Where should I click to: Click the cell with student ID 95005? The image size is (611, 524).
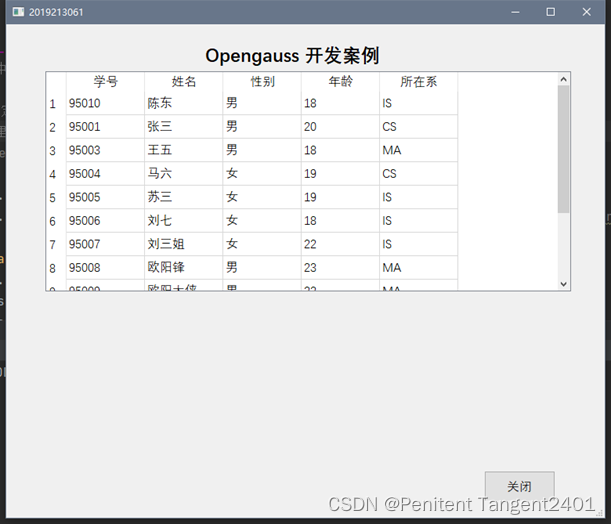tap(105, 197)
